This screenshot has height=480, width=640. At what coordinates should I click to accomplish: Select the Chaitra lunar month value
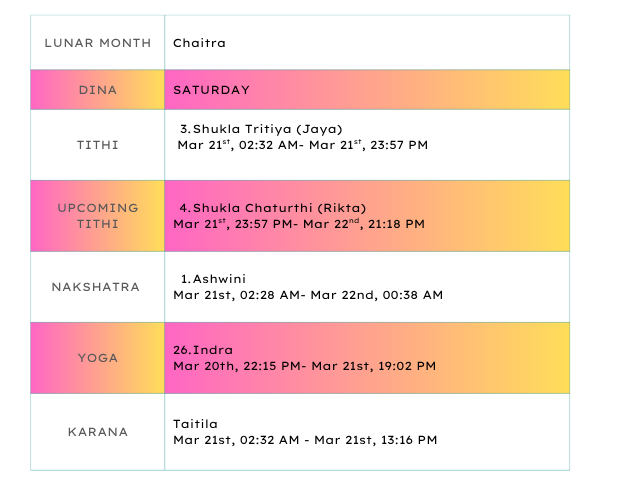click(x=199, y=43)
